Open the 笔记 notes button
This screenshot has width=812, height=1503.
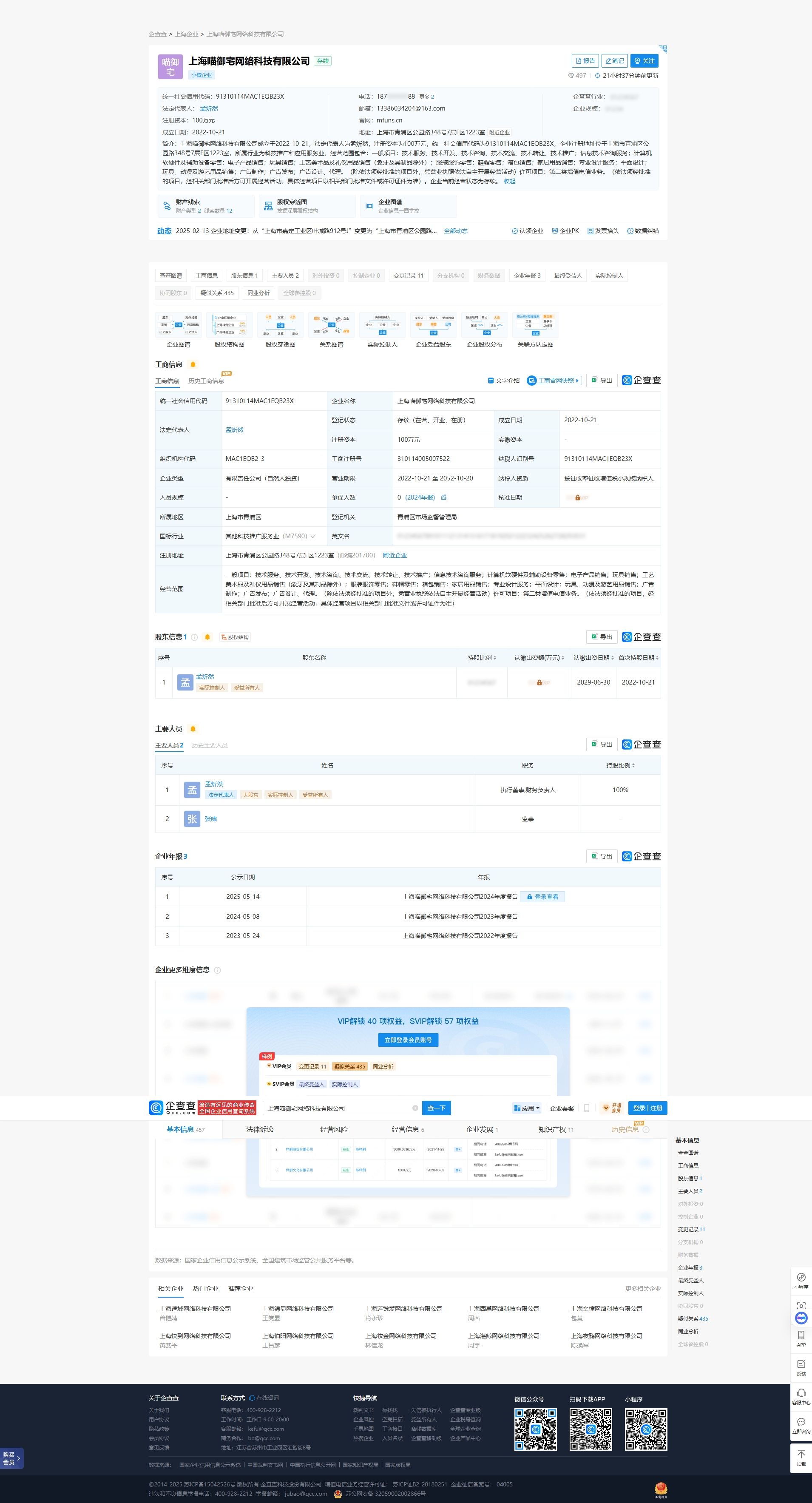point(615,61)
